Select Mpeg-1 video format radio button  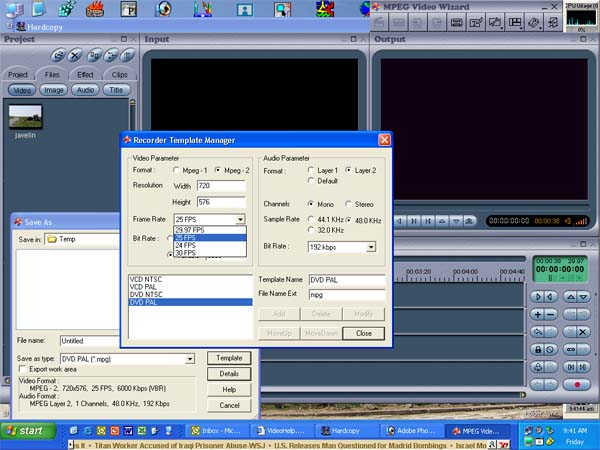pyautogui.click(x=176, y=170)
